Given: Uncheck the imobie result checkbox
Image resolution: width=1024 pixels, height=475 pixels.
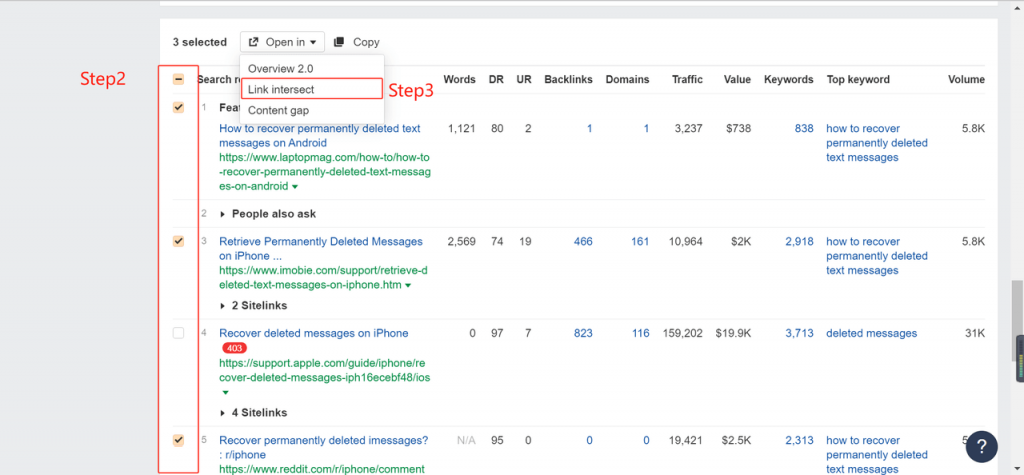Looking at the screenshot, I should pos(178,242).
